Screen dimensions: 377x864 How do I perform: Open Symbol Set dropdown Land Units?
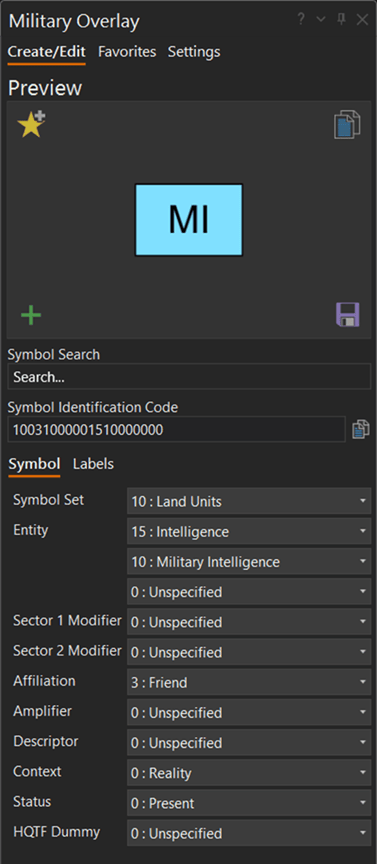[249, 501]
